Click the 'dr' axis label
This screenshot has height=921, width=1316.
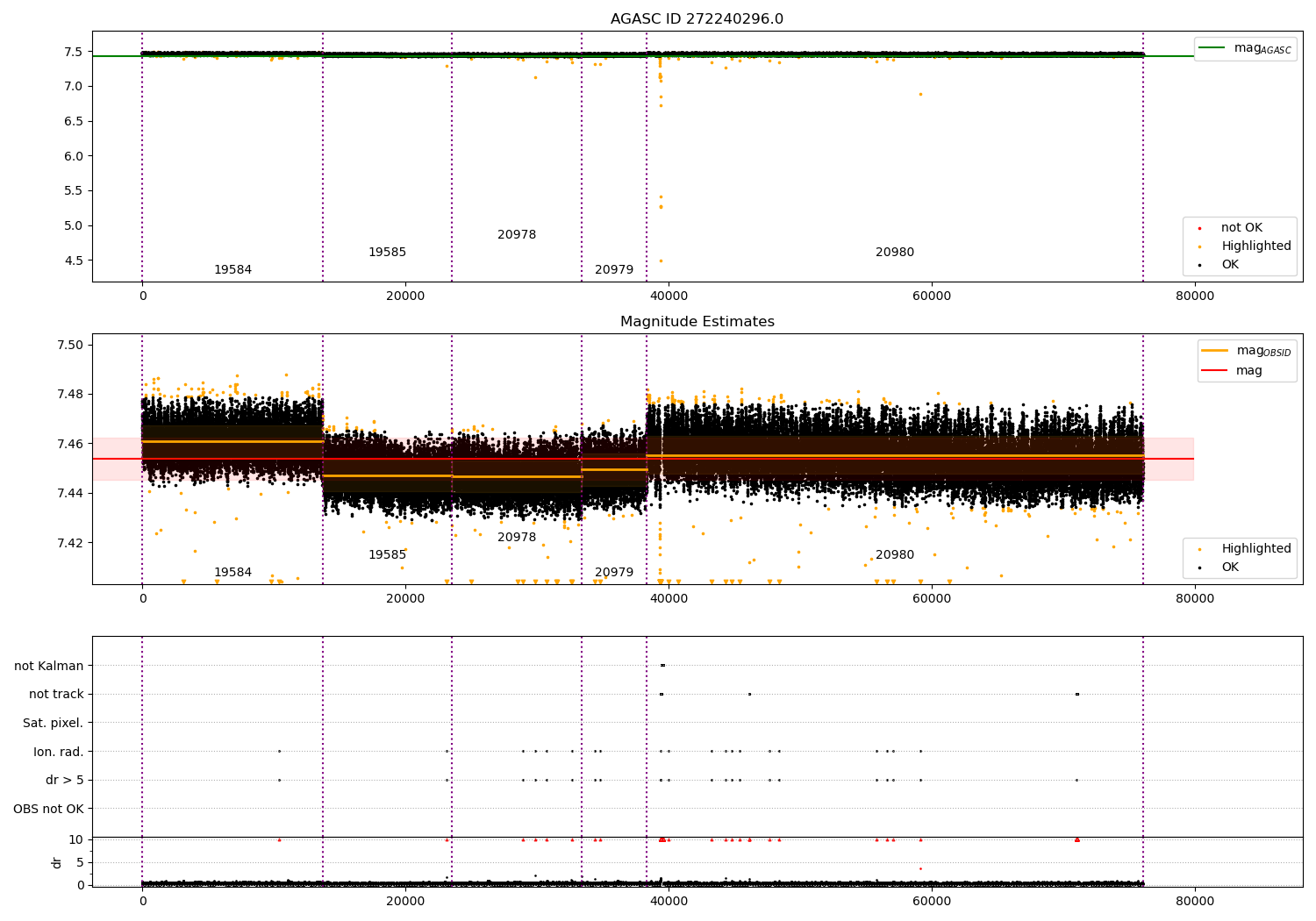(x=57, y=862)
